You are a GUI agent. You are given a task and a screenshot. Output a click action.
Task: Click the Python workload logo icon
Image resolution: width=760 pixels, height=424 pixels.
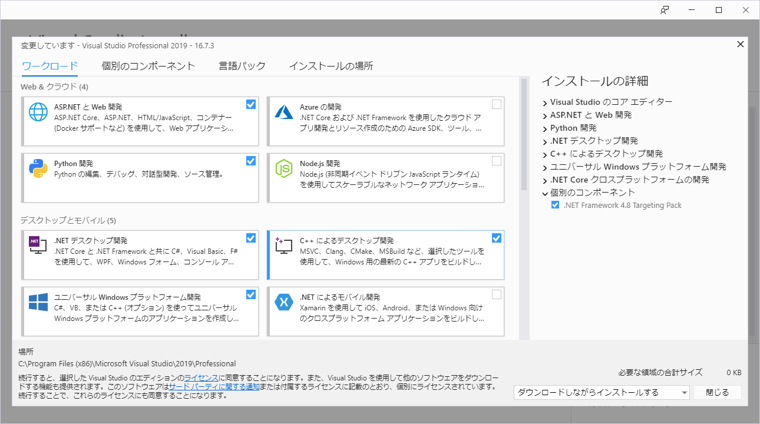[x=38, y=169]
